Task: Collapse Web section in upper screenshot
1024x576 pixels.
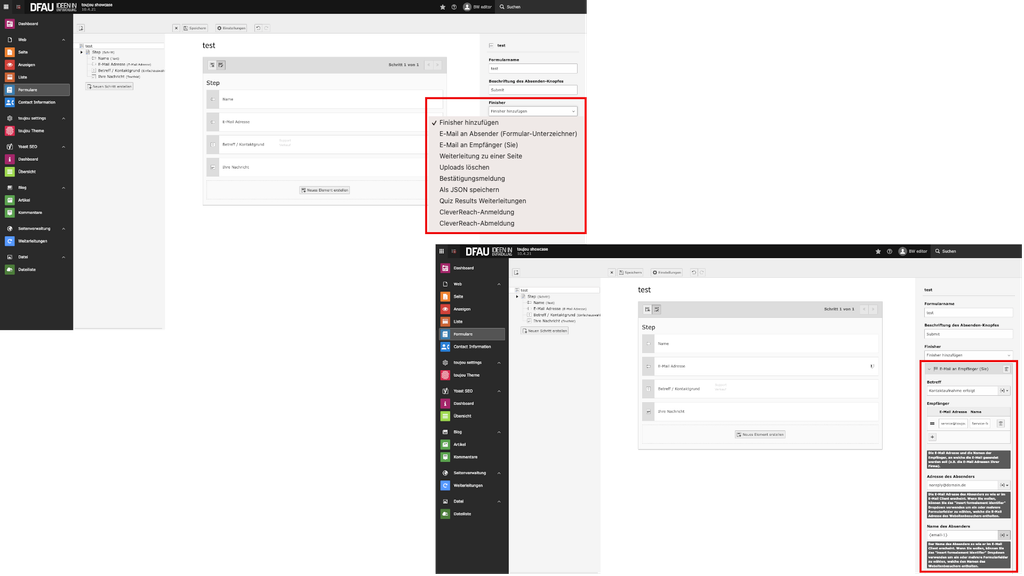Action: pos(63,40)
